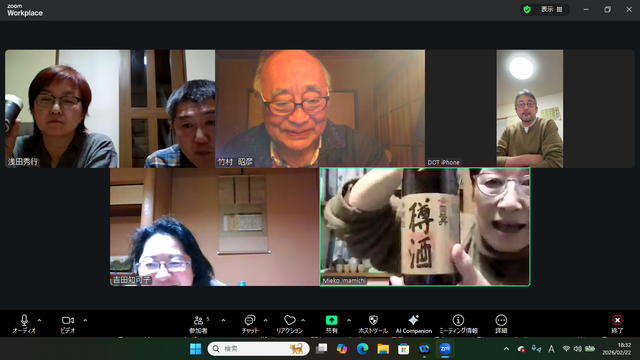End the meeting with 終了
This screenshot has height=360, width=640.
pos(617,324)
